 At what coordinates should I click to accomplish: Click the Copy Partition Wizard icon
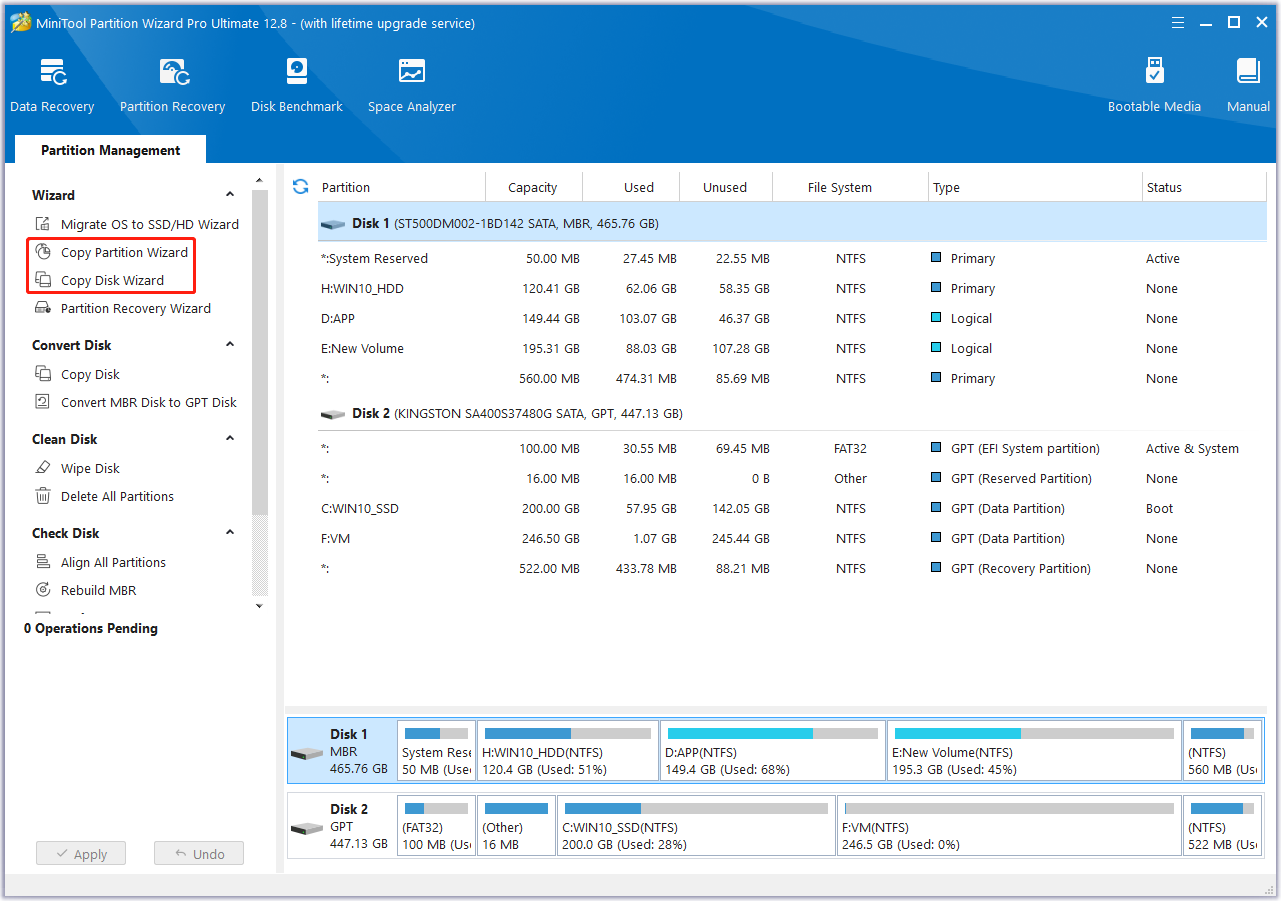pyautogui.click(x=43, y=252)
